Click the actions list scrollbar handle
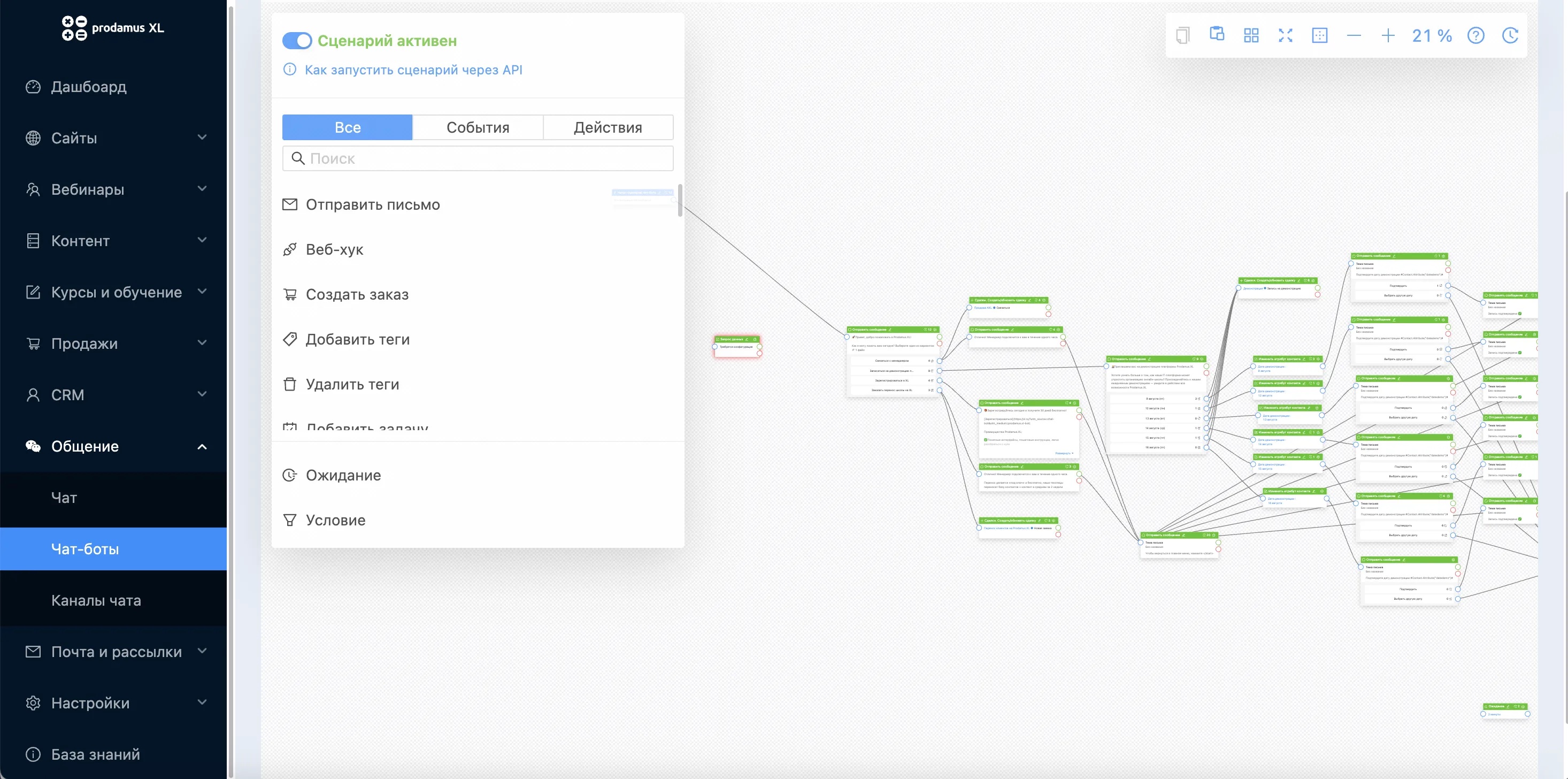Image resolution: width=1568 pixels, height=779 pixels. (x=680, y=200)
